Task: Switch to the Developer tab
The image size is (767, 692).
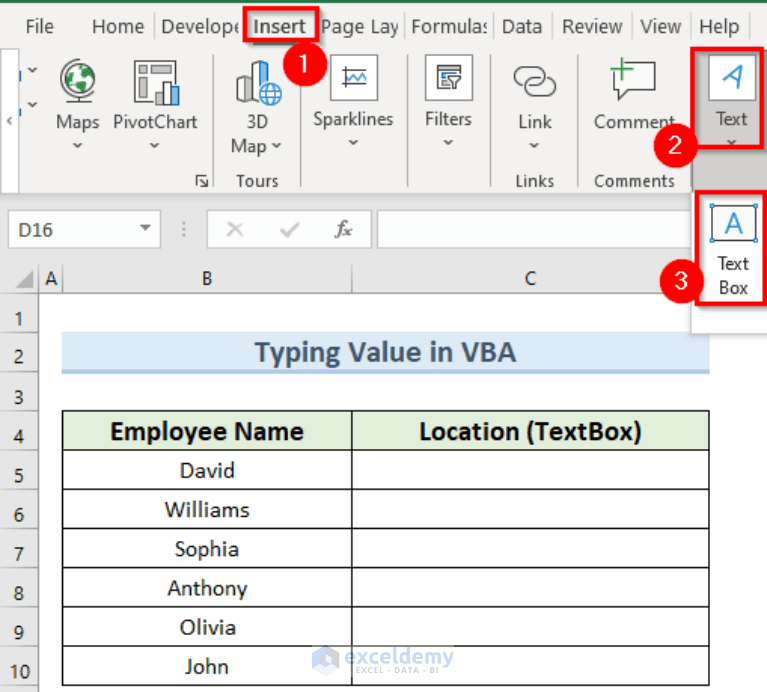Action: click(x=200, y=26)
